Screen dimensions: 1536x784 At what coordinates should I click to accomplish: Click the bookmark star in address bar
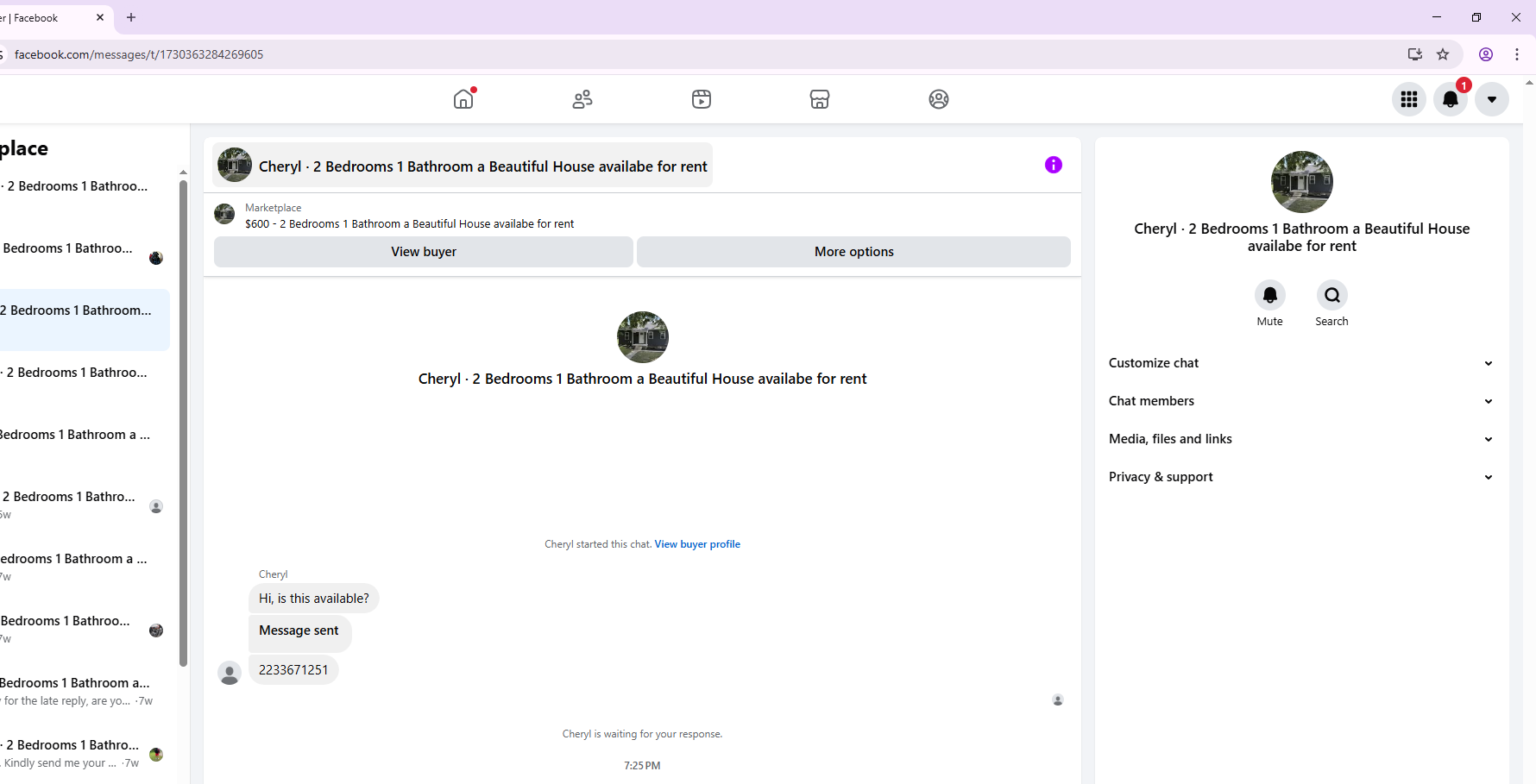point(1443,54)
